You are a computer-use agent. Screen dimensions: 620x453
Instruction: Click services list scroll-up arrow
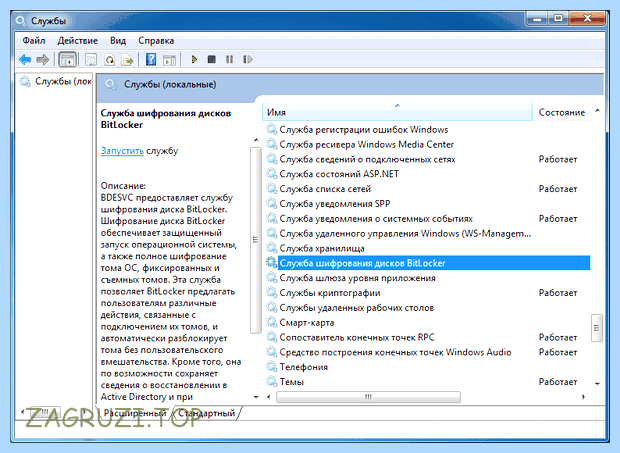click(x=597, y=110)
